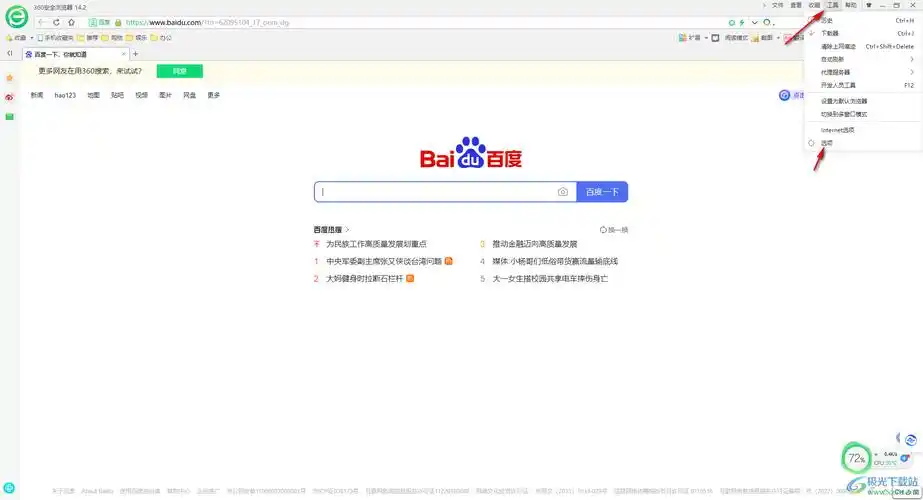Click the green sidebar icon below Weibo
This screenshot has height=500, width=923.
(9, 117)
